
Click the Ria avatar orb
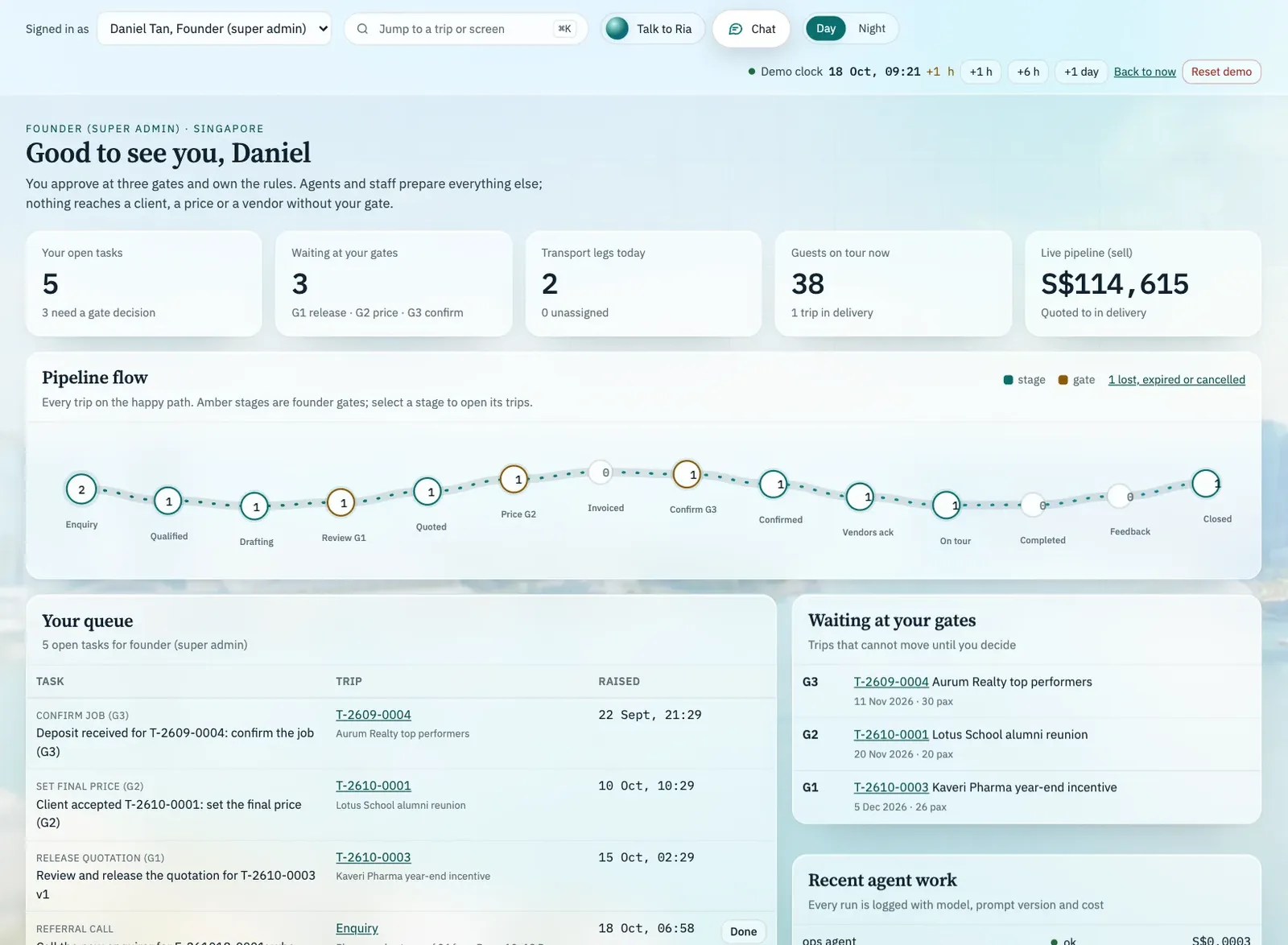[617, 28]
